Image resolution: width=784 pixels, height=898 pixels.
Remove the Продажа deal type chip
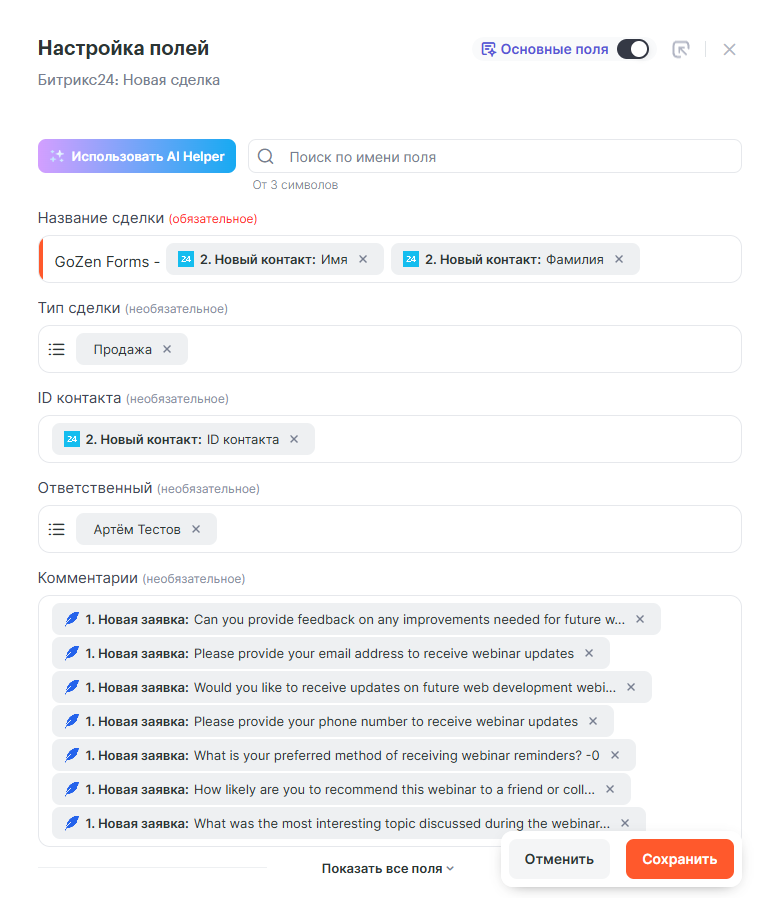(x=167, y=349)
